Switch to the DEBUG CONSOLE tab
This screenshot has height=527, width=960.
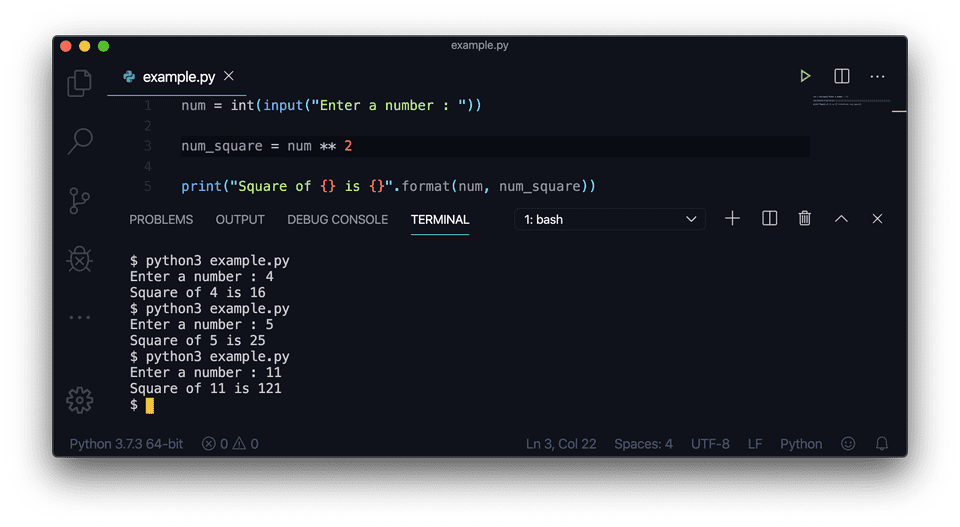coord(337,220)
